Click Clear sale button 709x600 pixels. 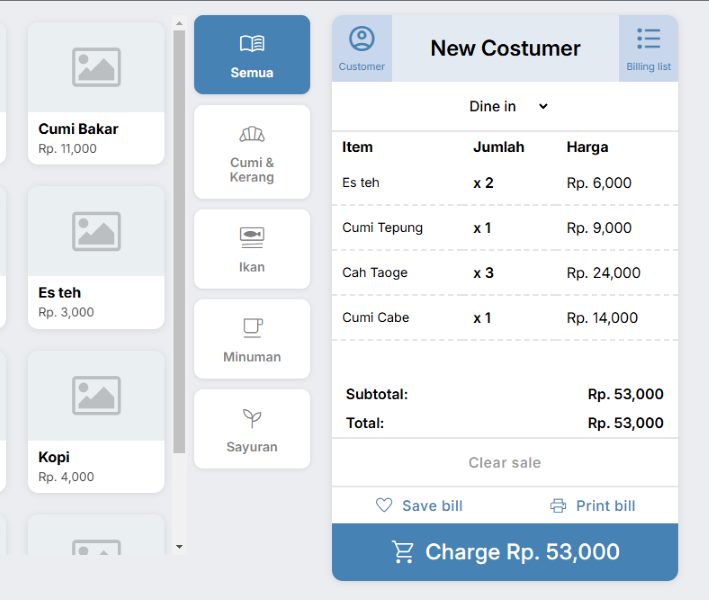pos(505,463)
